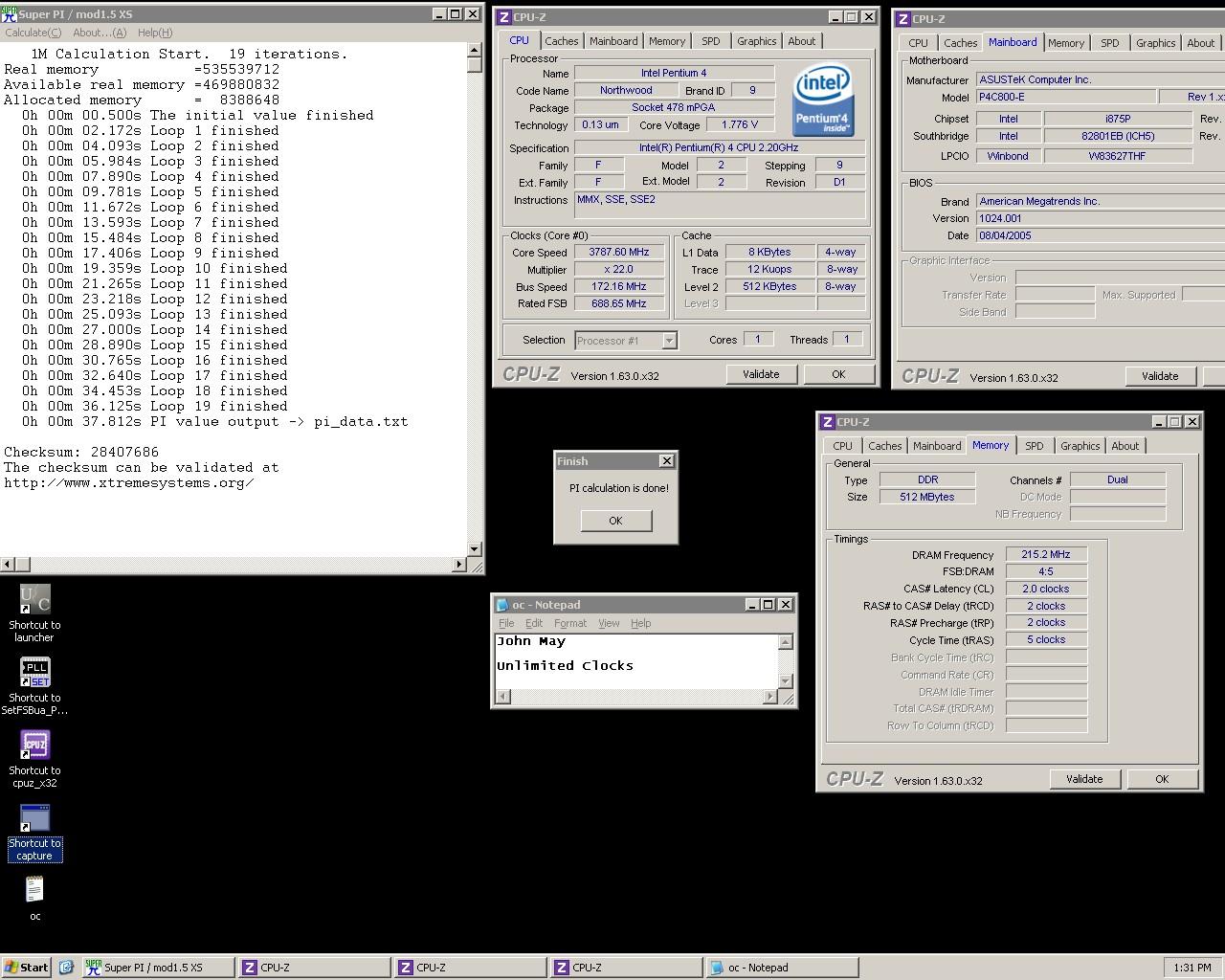Viewport: 1225px width, 980px height.
Task: Click Validate in Memory CPU-Z window
Action: coord(1084,779)
